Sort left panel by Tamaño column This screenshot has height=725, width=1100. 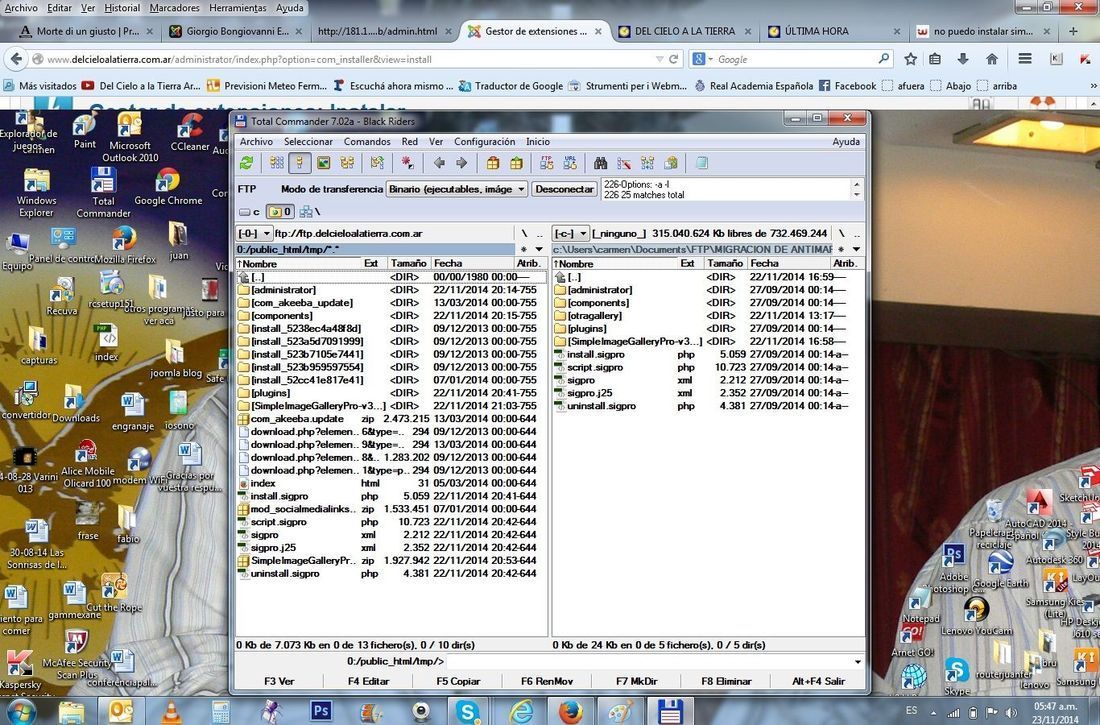408,263
